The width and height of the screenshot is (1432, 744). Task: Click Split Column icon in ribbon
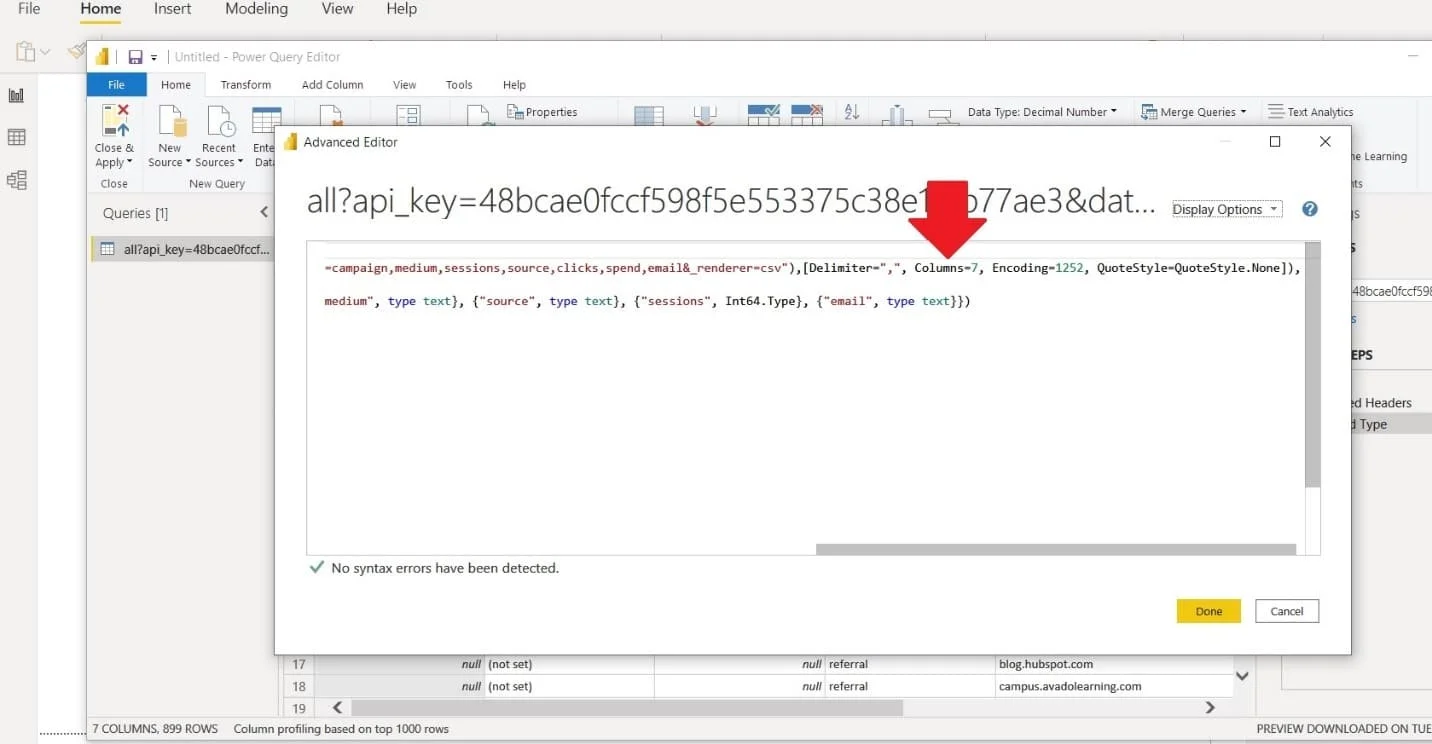897,116
